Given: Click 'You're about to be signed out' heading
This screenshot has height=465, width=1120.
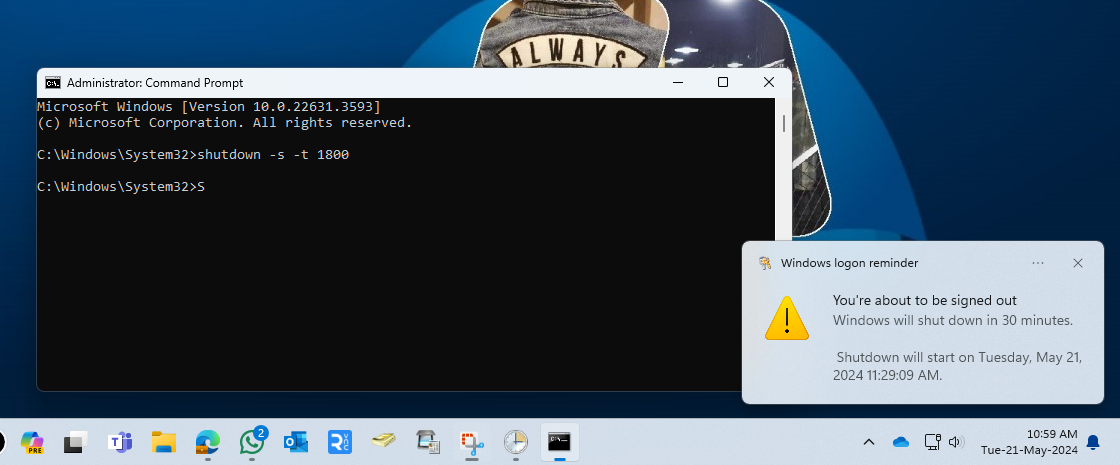Looking at the screenshot, I should pos(924,301).
